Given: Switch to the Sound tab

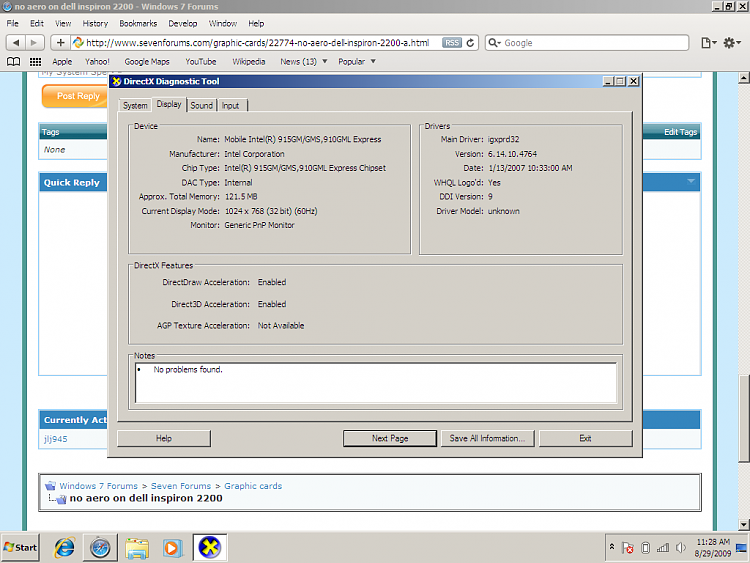Looking at the screenshot, I should click(201, 105).
